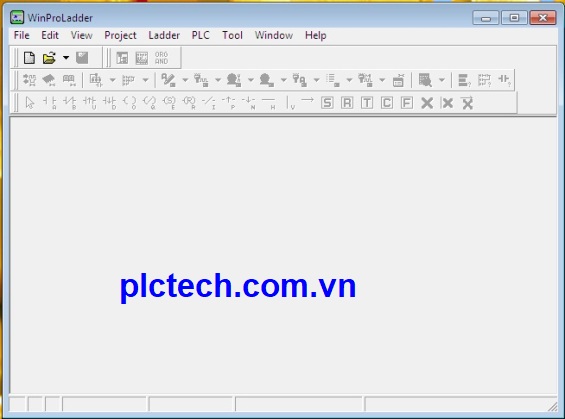Viewport: 565px width, 419px height.
Task: Select the reset coil (R) tool
Action: [x=189, y=103]
